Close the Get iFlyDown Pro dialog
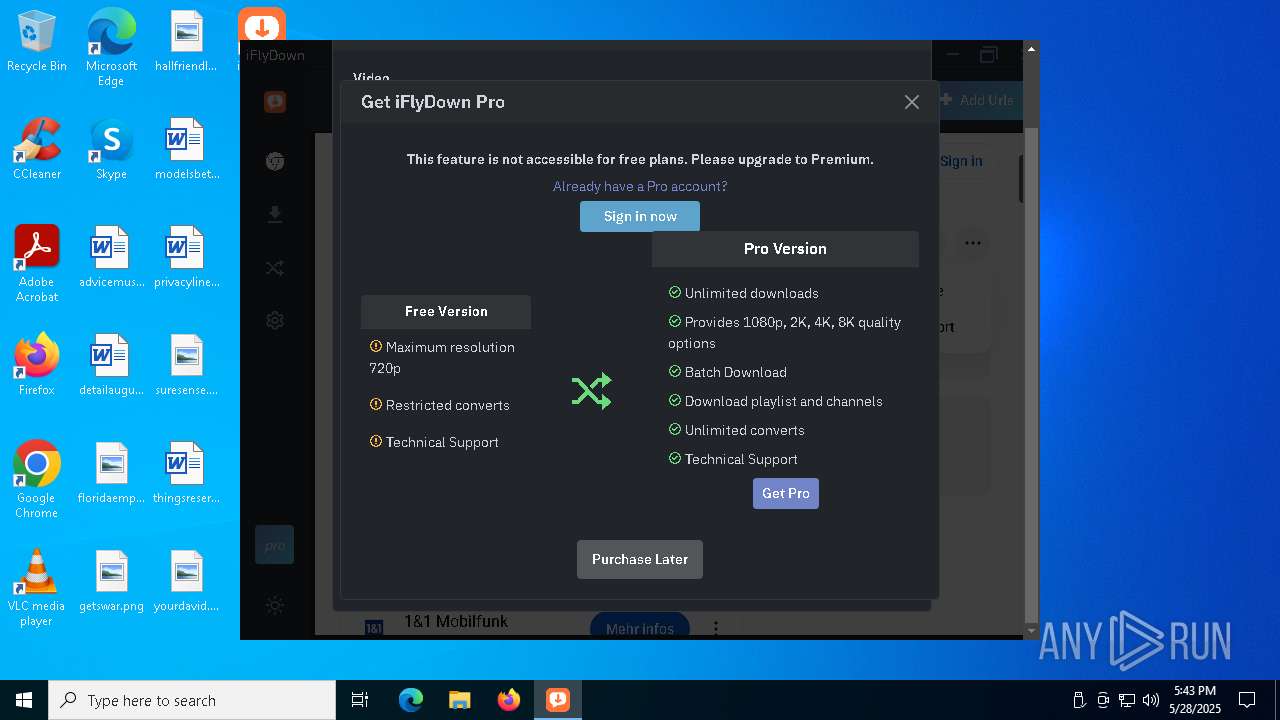Viewport: 1280px width, 720px height. click(911, 102)
